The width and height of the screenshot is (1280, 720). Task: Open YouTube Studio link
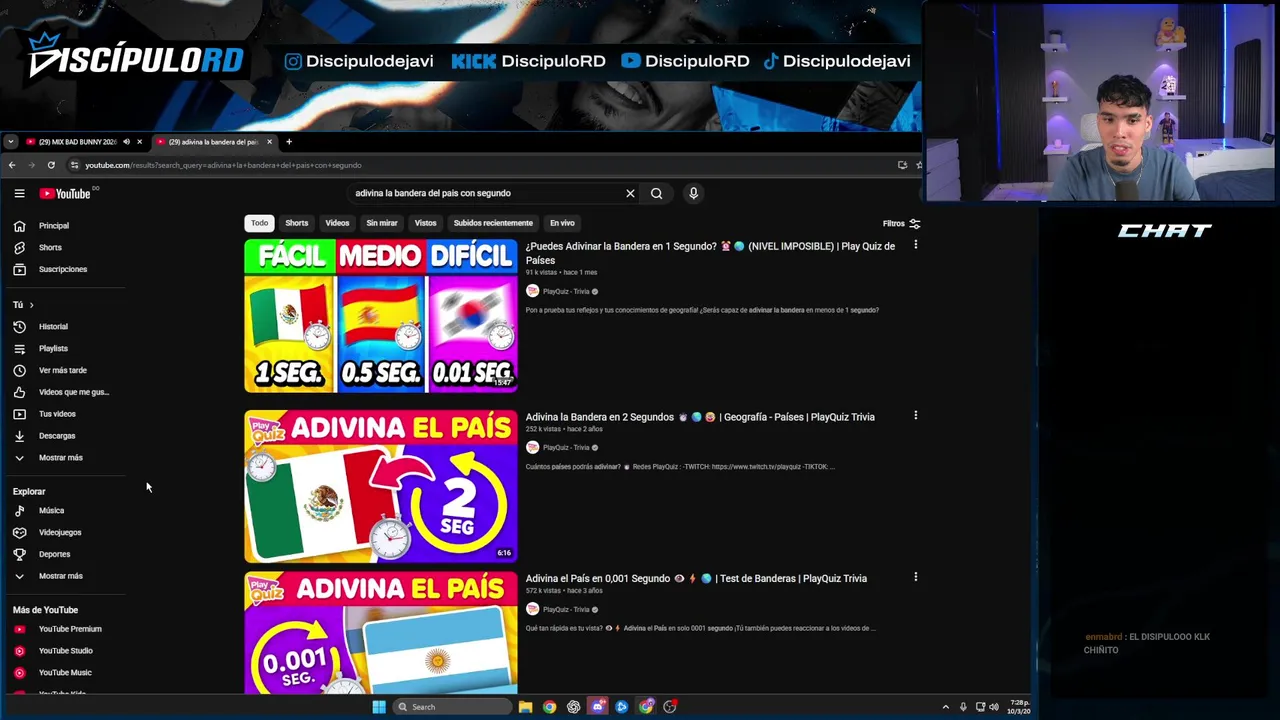[x=66, y=651]
